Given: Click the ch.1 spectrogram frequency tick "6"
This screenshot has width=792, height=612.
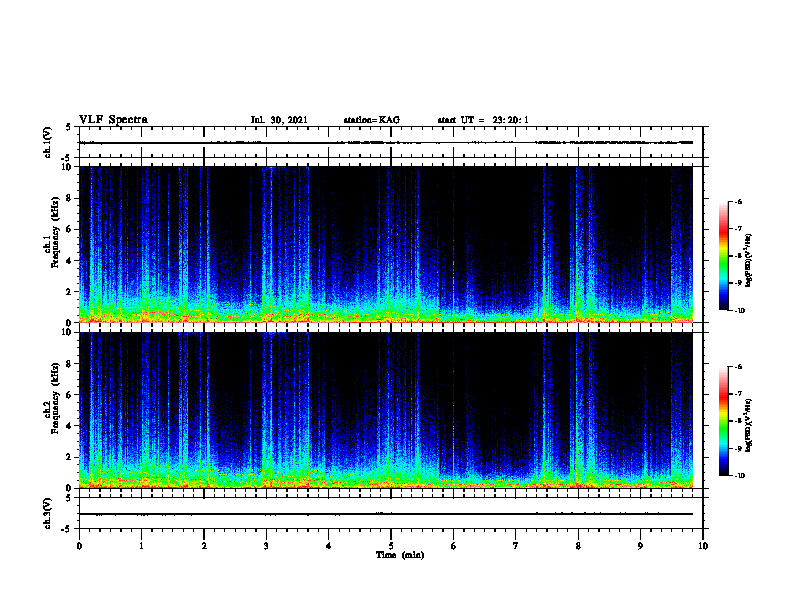Looking at the screenshot, I should 70,229.
